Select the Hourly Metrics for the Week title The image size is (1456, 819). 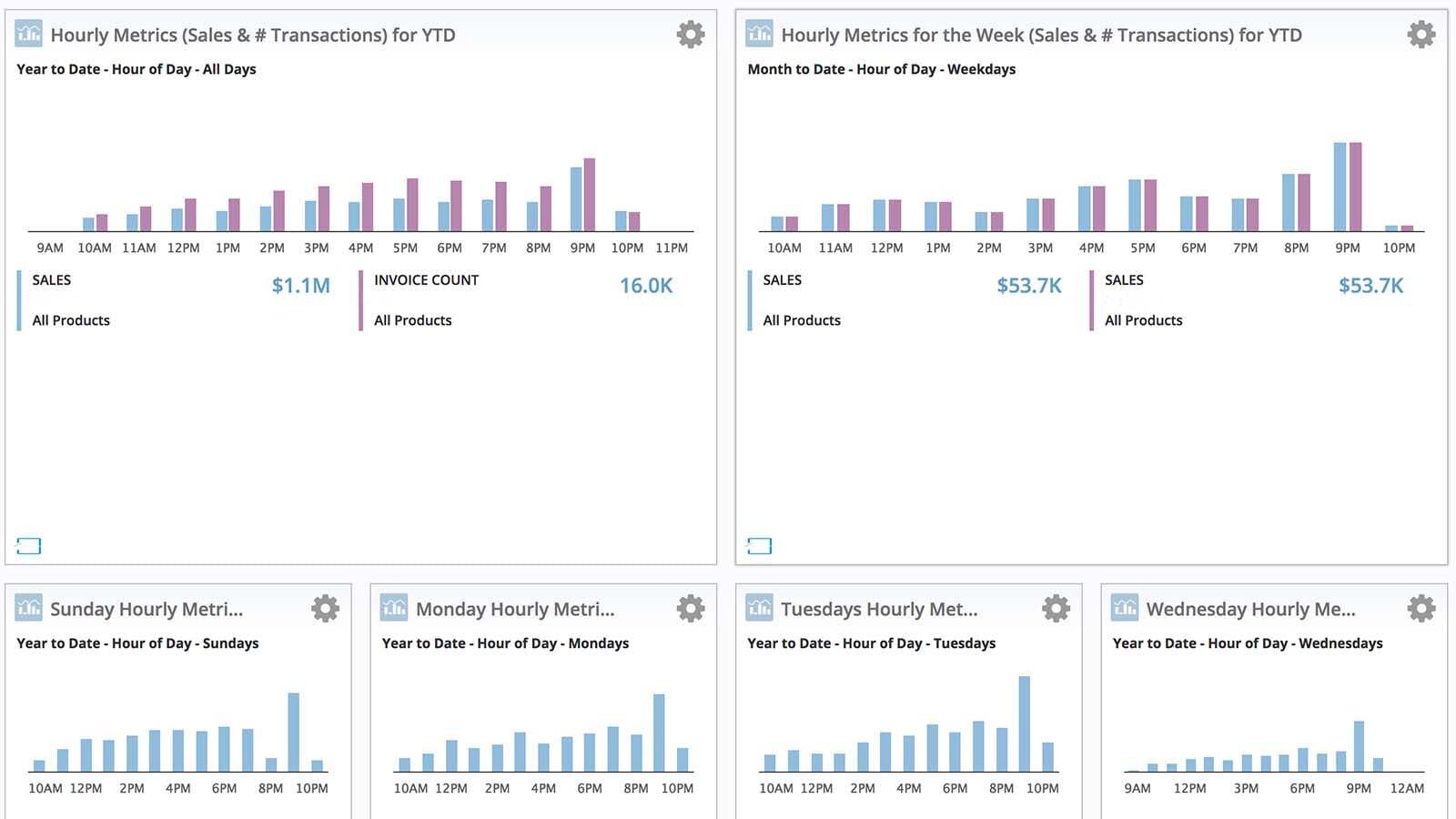1042,35
